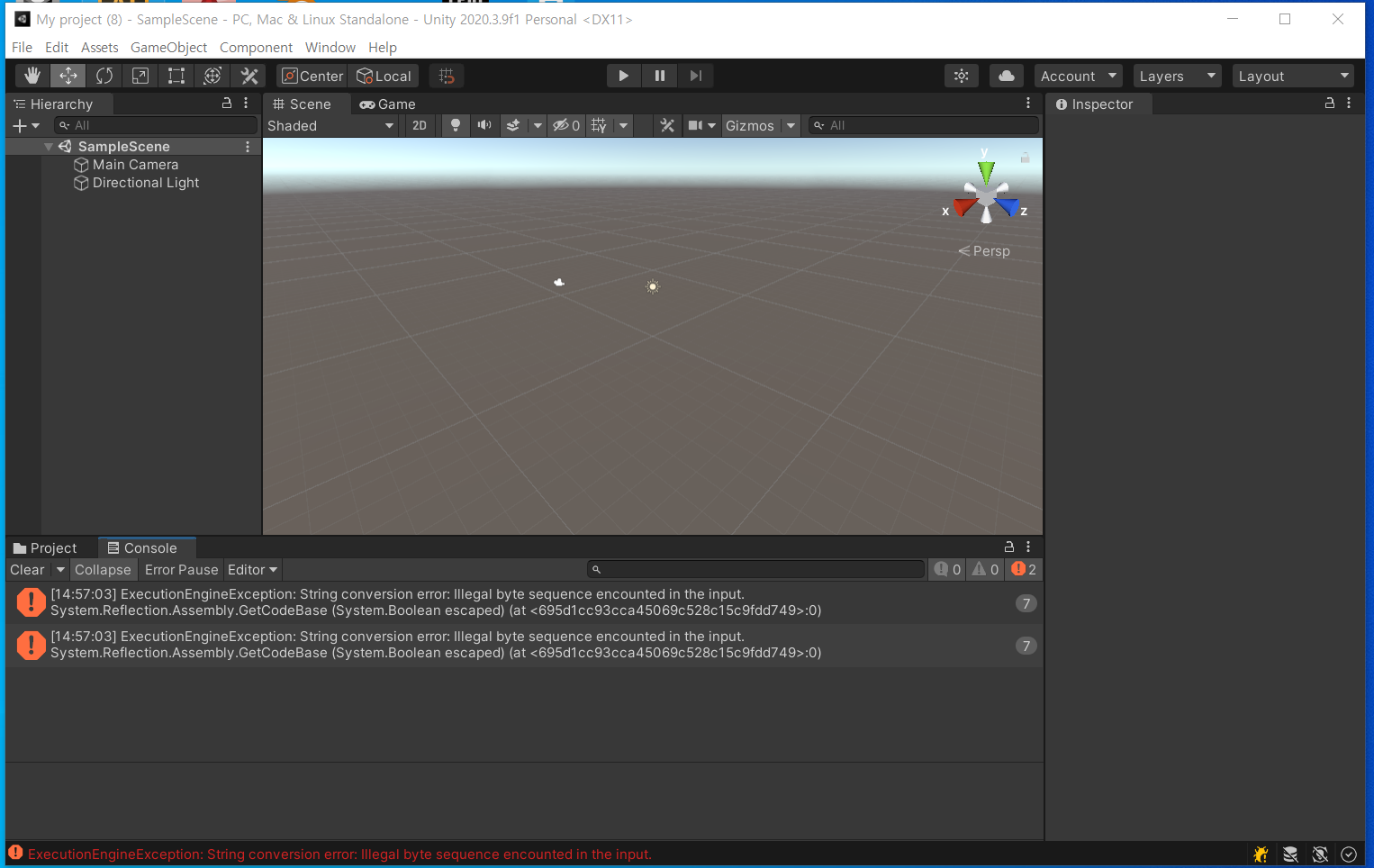Select the Hand tool in the toolbar

(32, 76)
